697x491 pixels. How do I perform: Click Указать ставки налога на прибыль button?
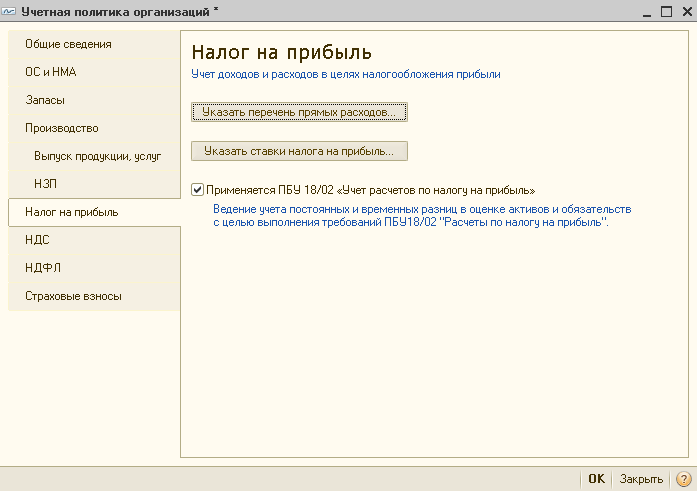coord(299,151)
